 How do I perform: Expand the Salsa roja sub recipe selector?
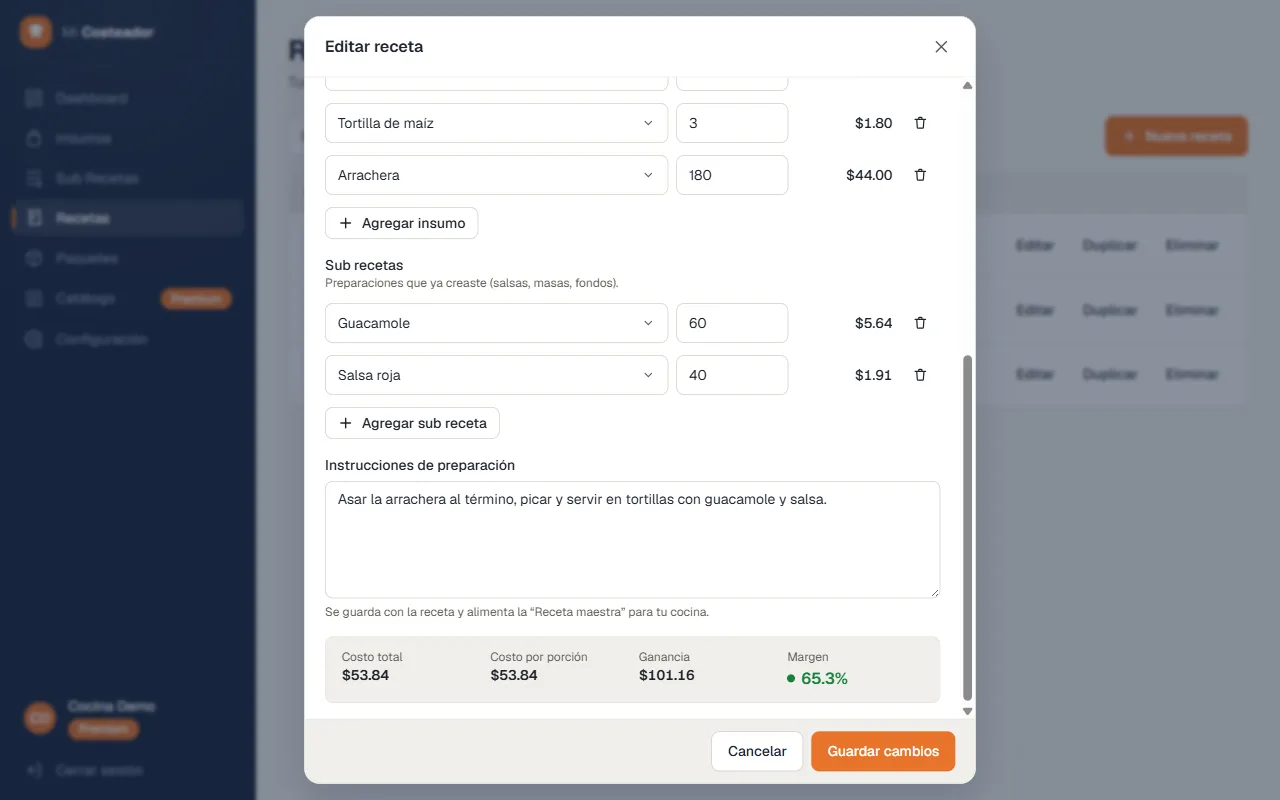(496, 375)
